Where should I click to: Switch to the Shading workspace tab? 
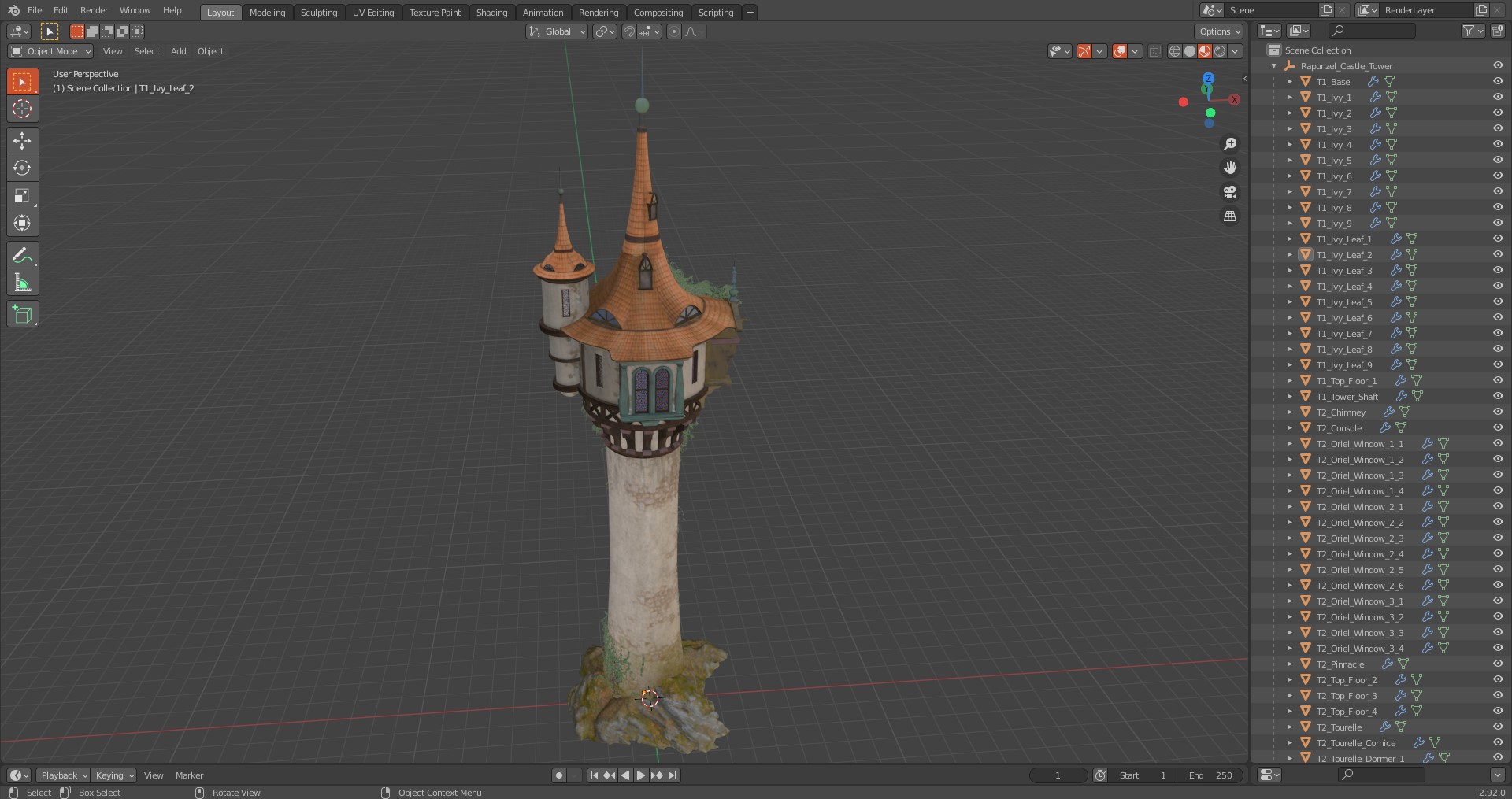(x=491, y=13)
